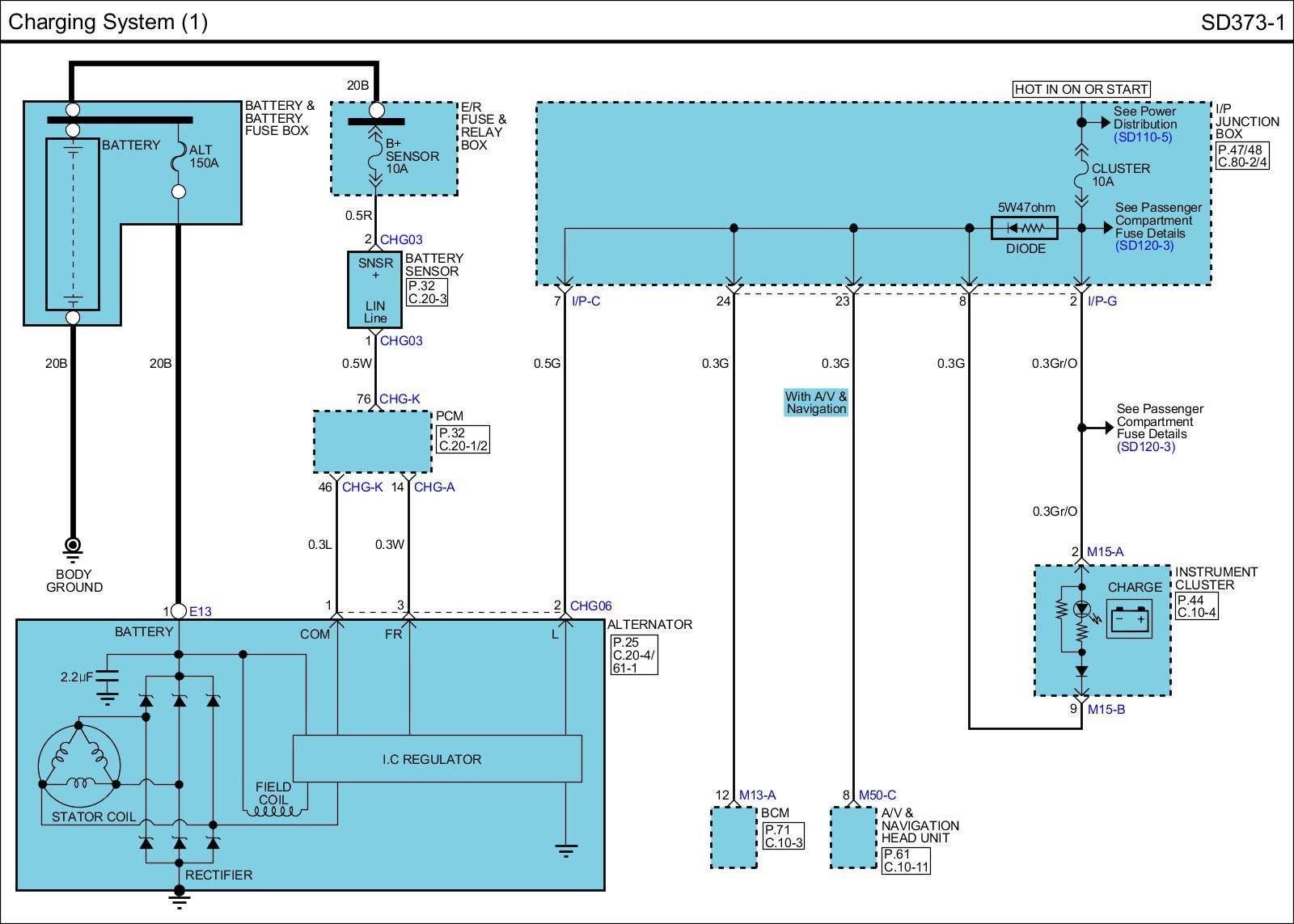Select the I.C REGULATOR block

pos(437,759)
